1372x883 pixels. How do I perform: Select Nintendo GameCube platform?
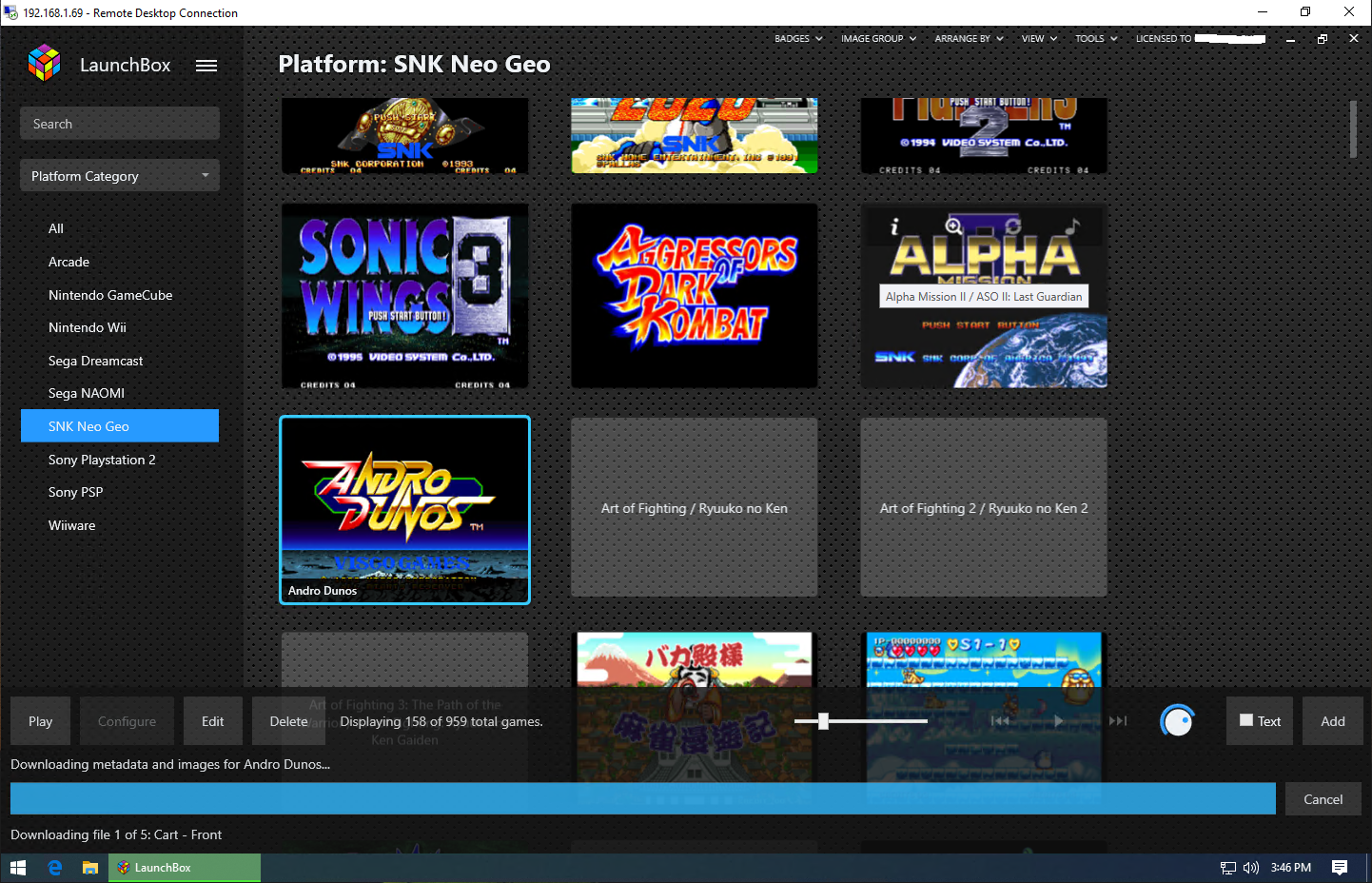pos(120,295)
